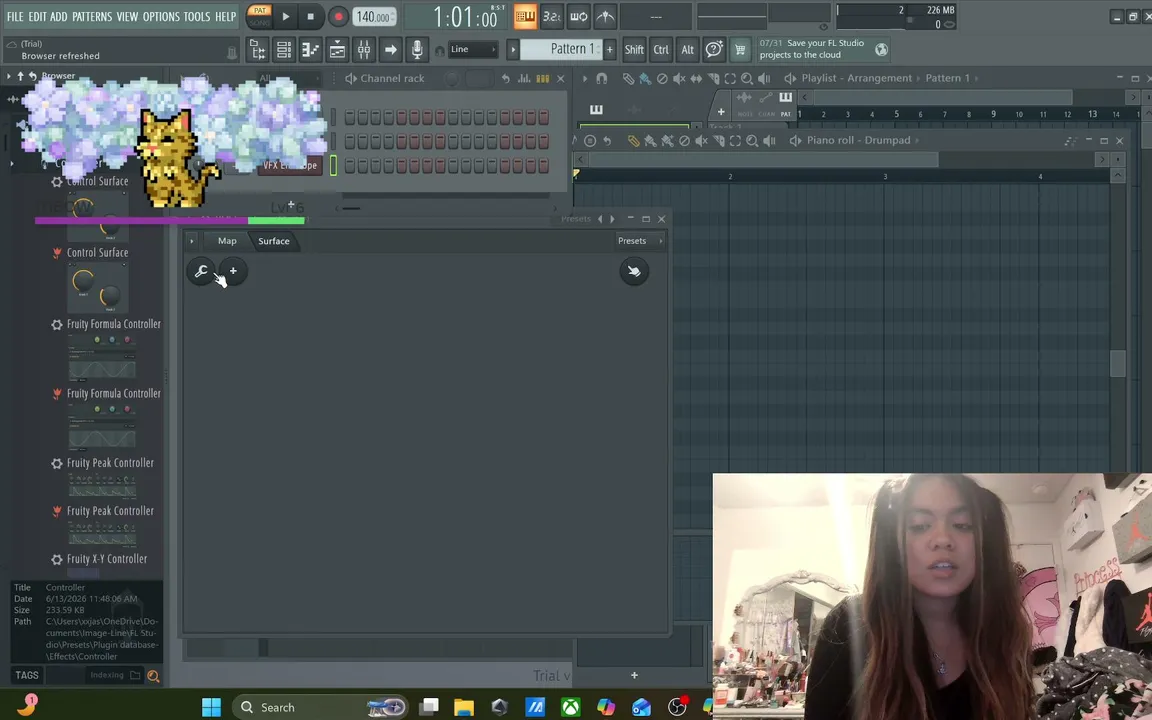Select the slip tool in Playlist toolbar
The image size is (1152, 720).
[696, 78]
